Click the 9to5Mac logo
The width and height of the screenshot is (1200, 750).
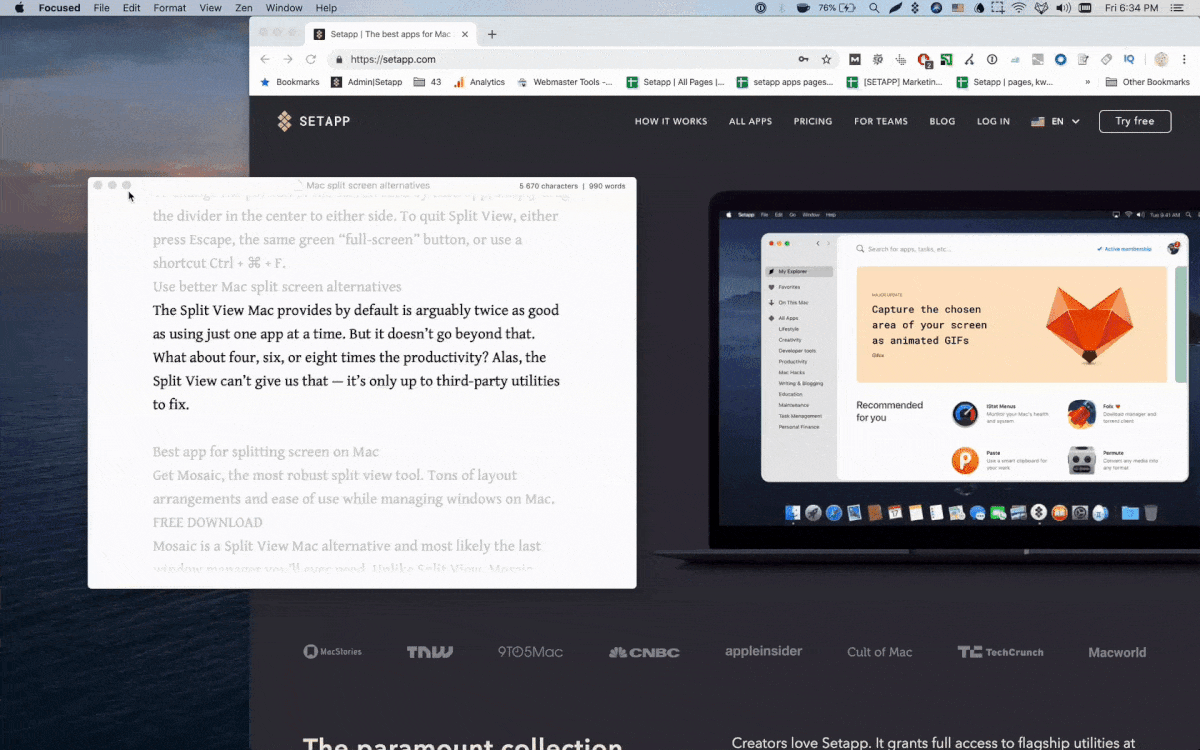tap(530, 652)
